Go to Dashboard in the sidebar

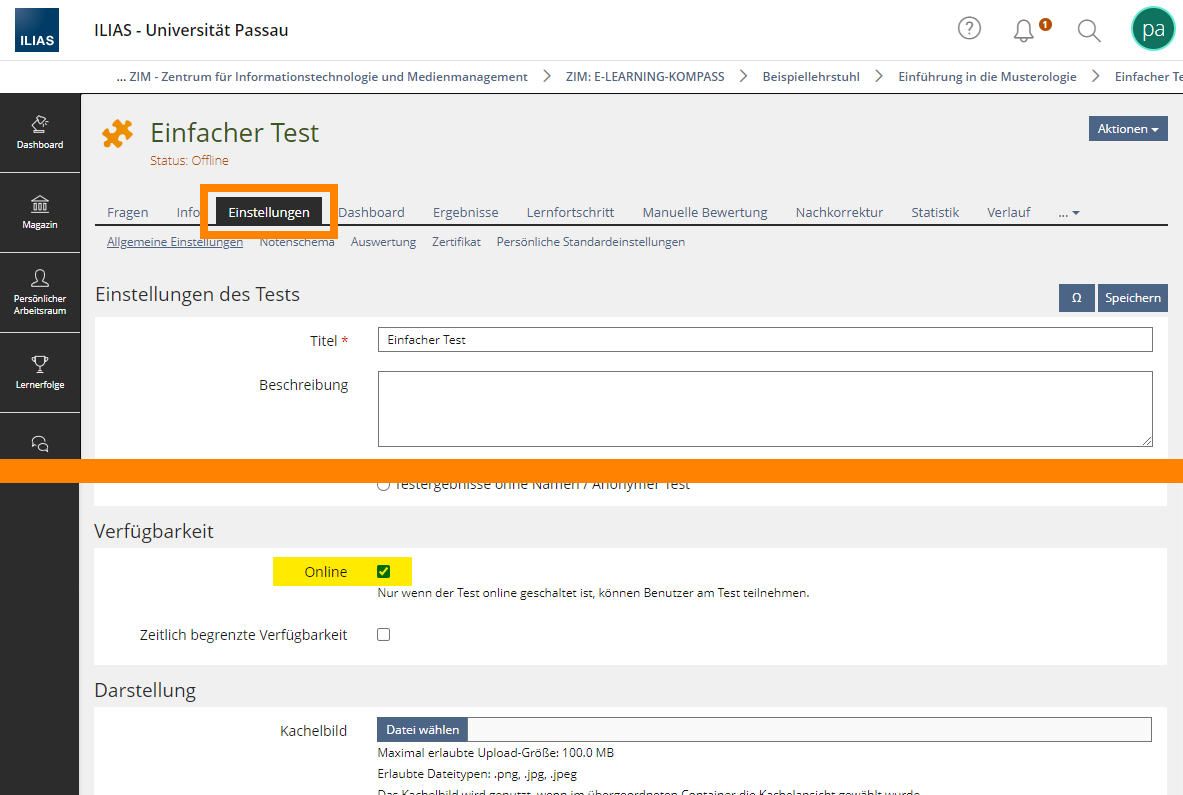(x=40, y=133)
